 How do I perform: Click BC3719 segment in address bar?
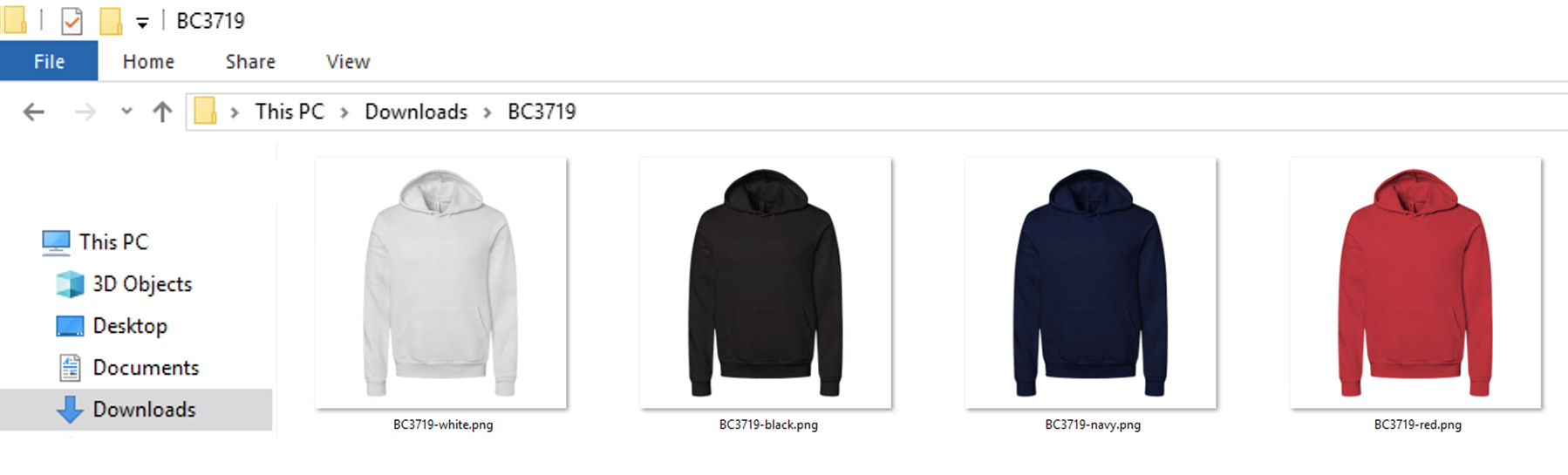(x=542, y=112)
